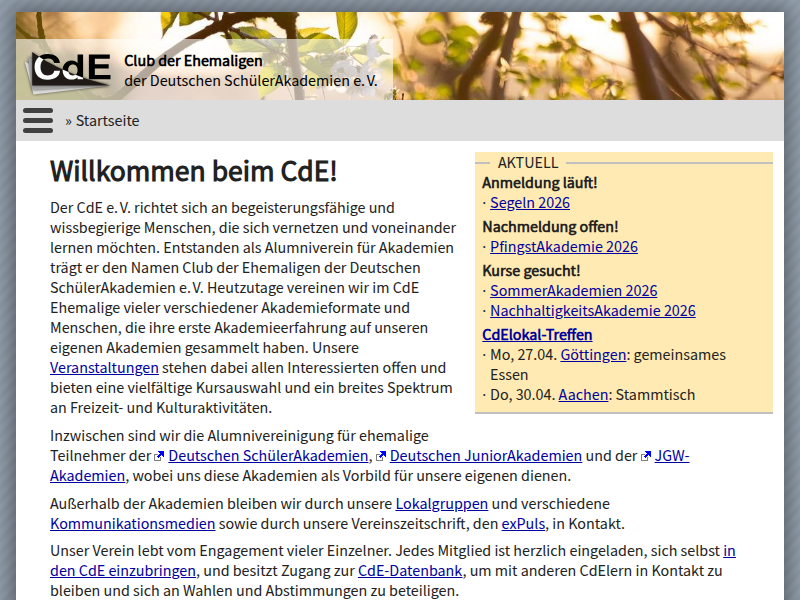800x600 pixels.
Task: Open the CdE-Datenbank link
Action: 410,571
